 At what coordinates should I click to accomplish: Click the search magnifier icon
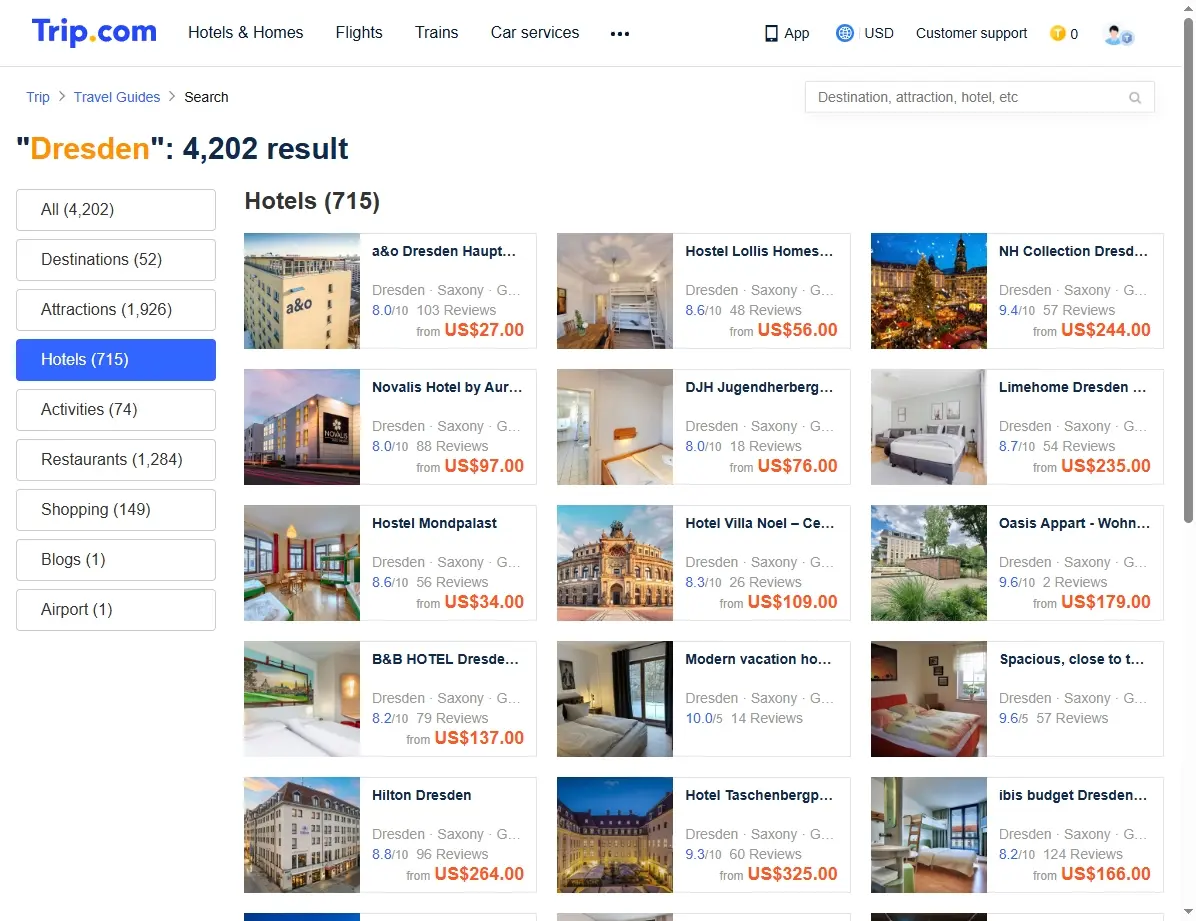coord(1134,98)
